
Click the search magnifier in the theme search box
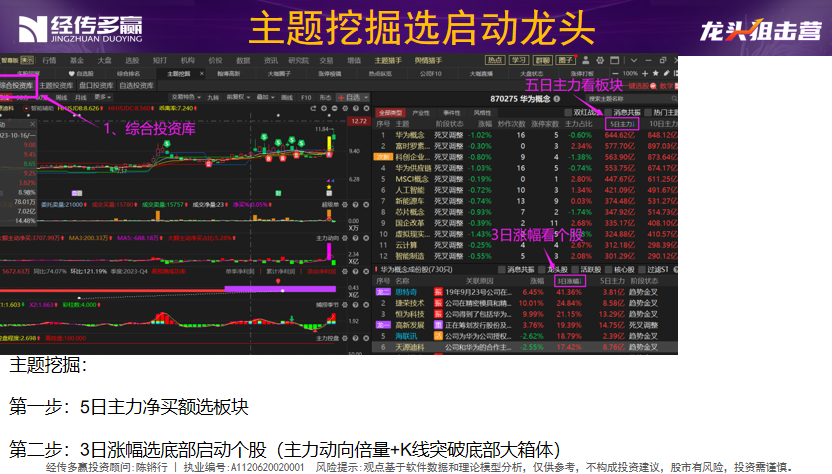tap(674, 99)
